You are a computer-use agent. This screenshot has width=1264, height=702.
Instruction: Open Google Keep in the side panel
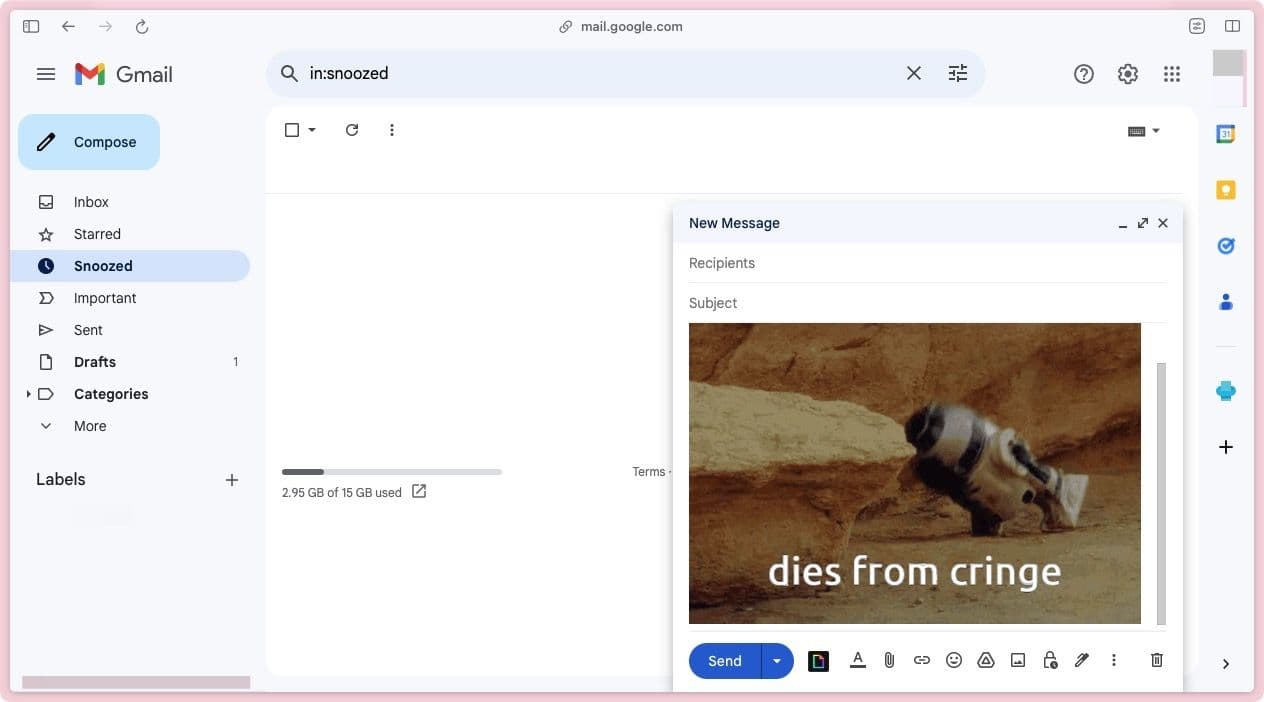1226,189
